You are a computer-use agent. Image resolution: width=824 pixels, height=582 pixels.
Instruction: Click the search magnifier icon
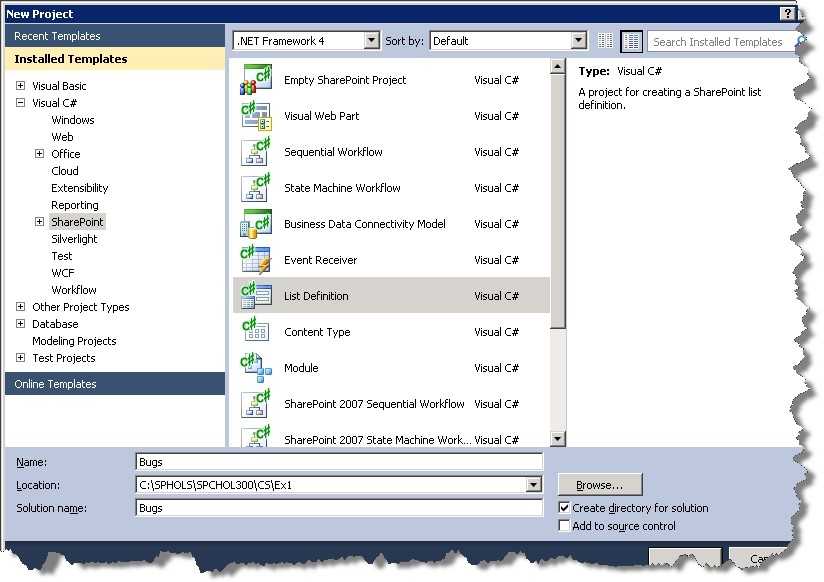pos(799,41)
